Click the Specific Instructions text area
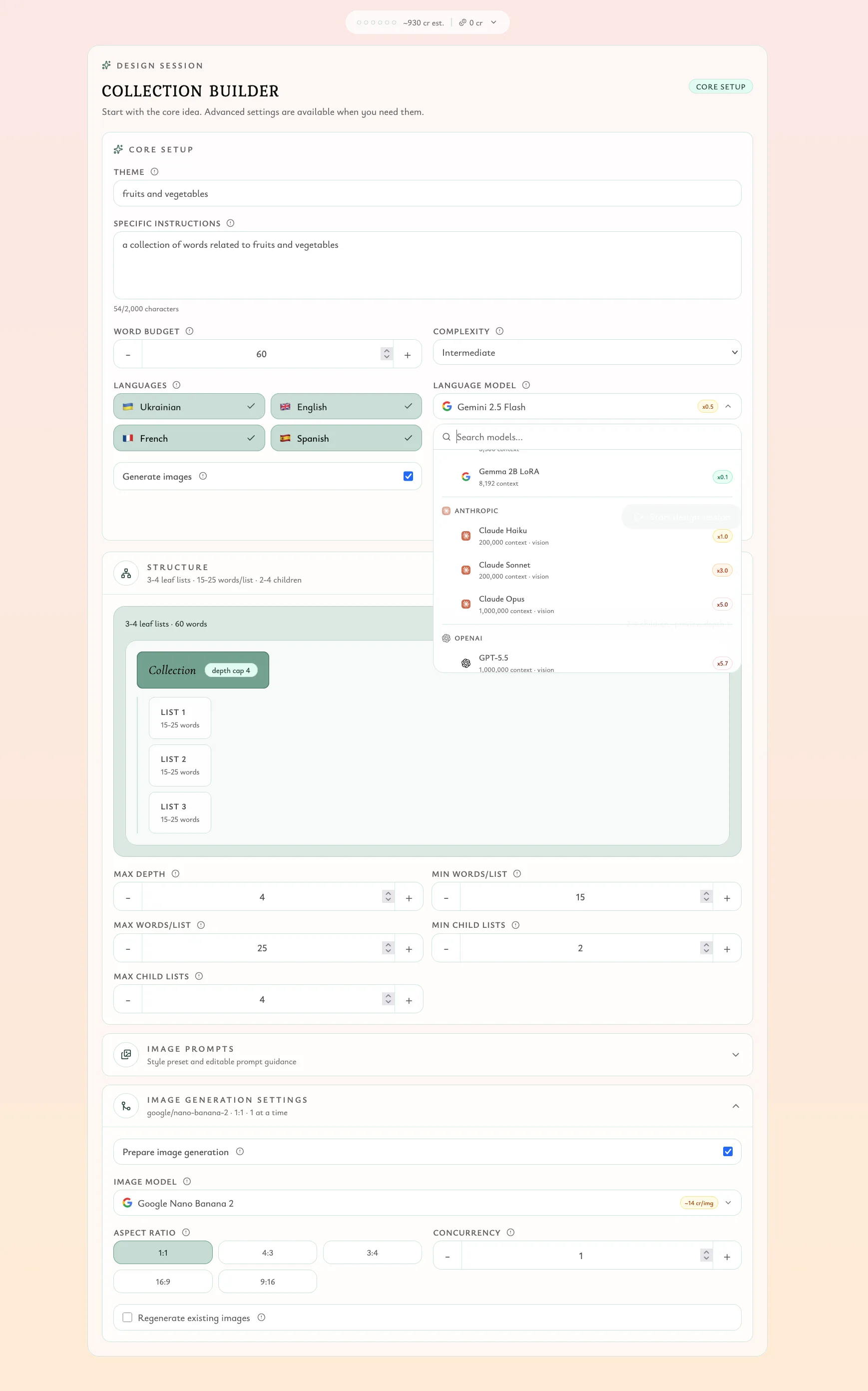This screenshot has height=1391, width=868. pyautogui.click(x=427, y=265)
